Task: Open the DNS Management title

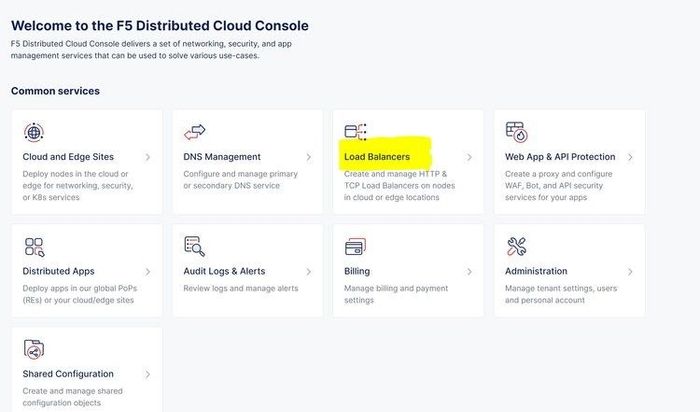Action: click(222, 157)
